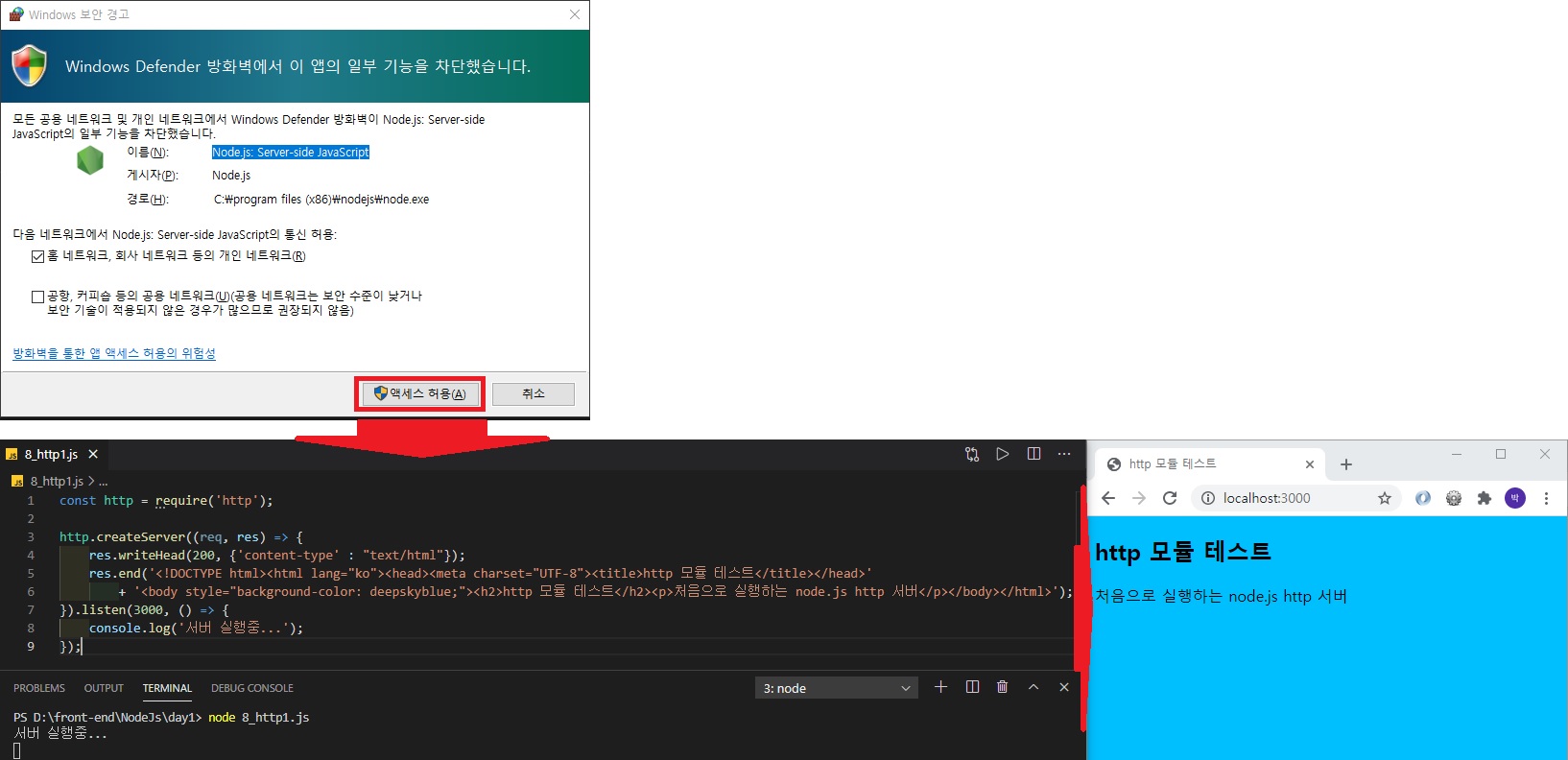Click the Windows security alert title bar icon
Screen dimensions: 1568x760
(x=15, y=14)
